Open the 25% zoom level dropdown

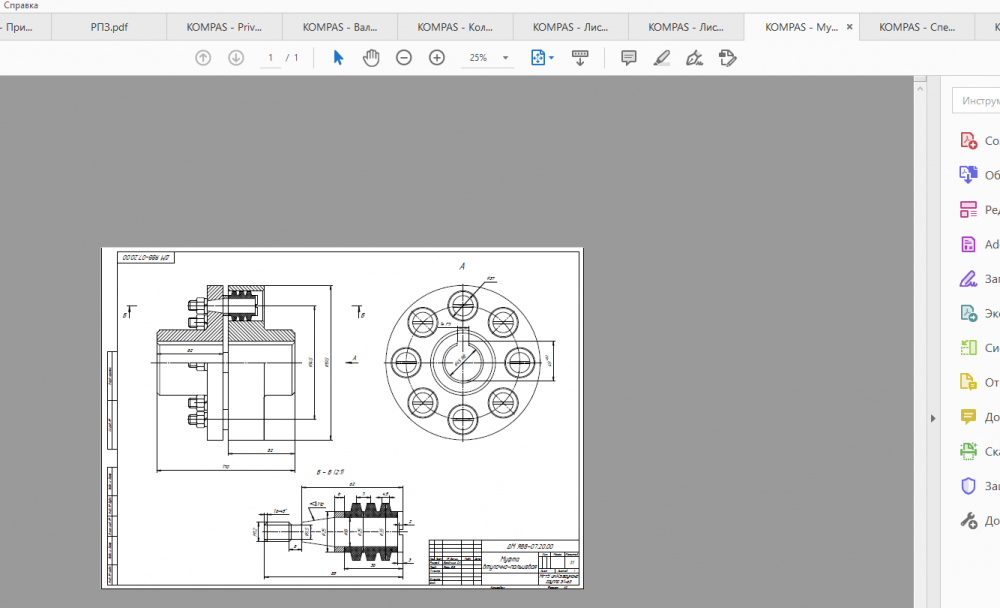click(505, 58)
